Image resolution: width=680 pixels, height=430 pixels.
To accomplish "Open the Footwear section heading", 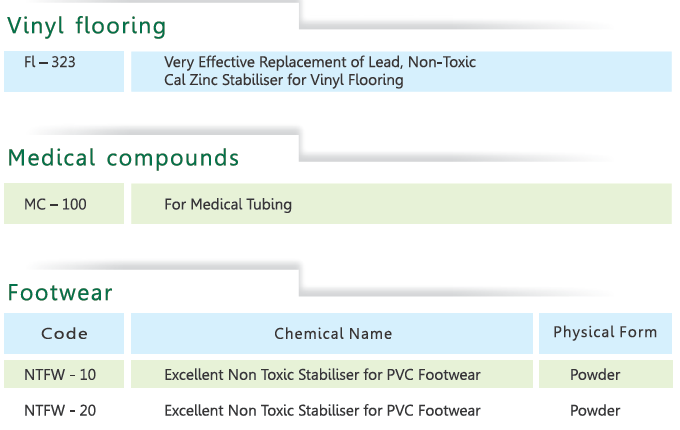I will tap(60, 293).
